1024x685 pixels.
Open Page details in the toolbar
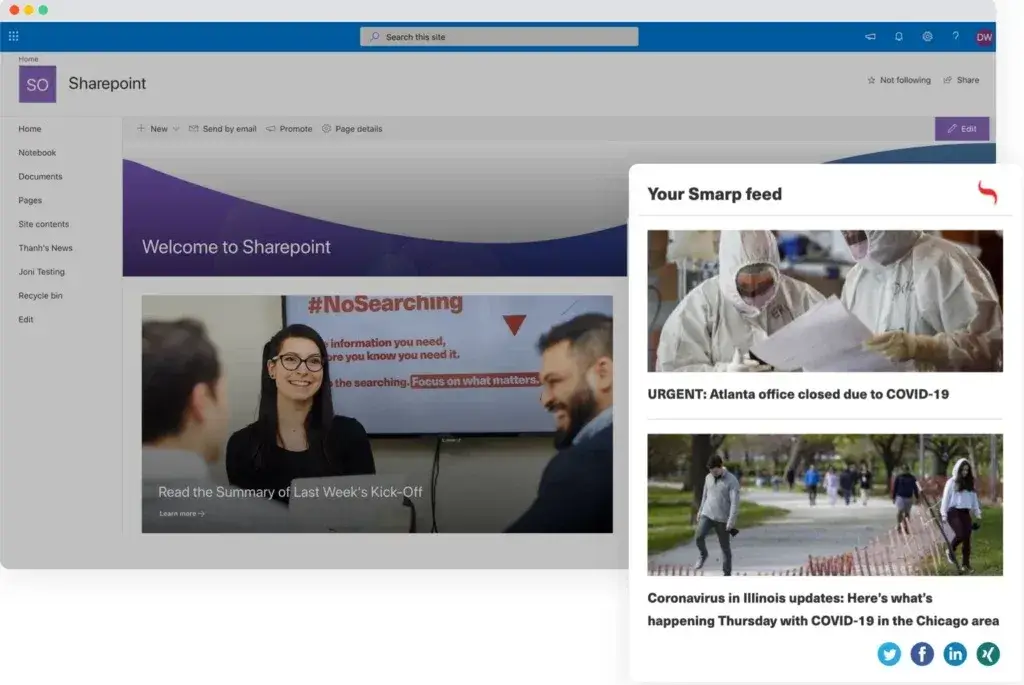(x=352, y=129)
